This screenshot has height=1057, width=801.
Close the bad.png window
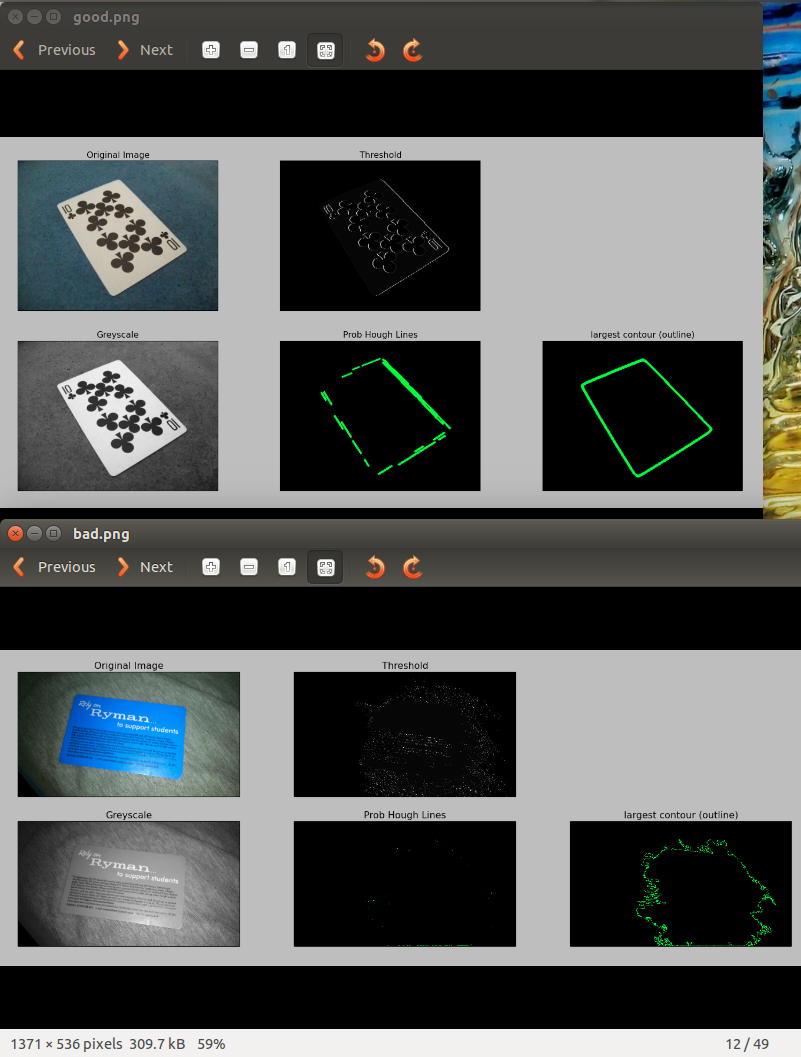click(16, 533)
